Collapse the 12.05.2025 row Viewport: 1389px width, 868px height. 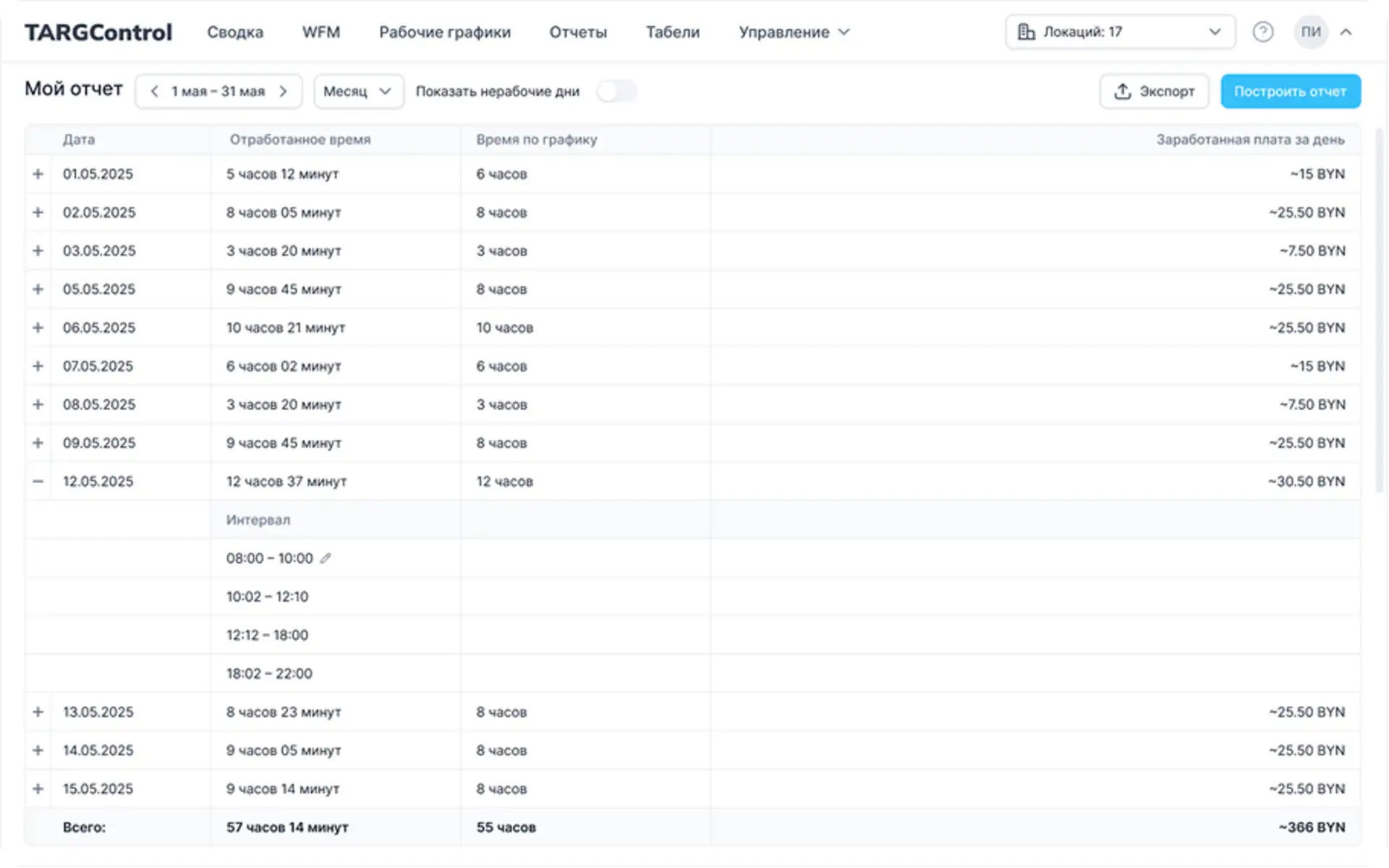click(x=38, y=482)
